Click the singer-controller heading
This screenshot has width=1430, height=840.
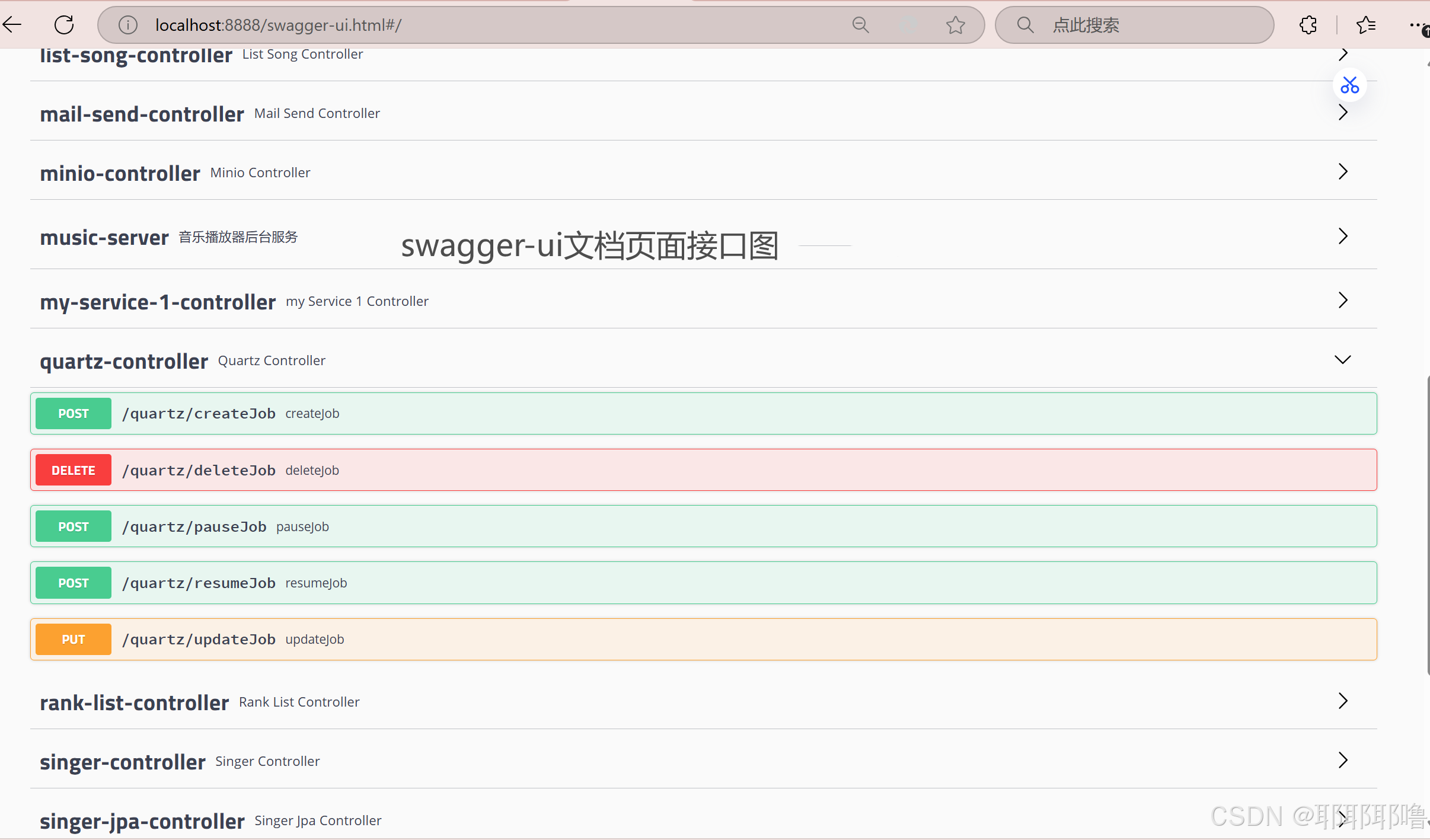(x=123, y=762)
